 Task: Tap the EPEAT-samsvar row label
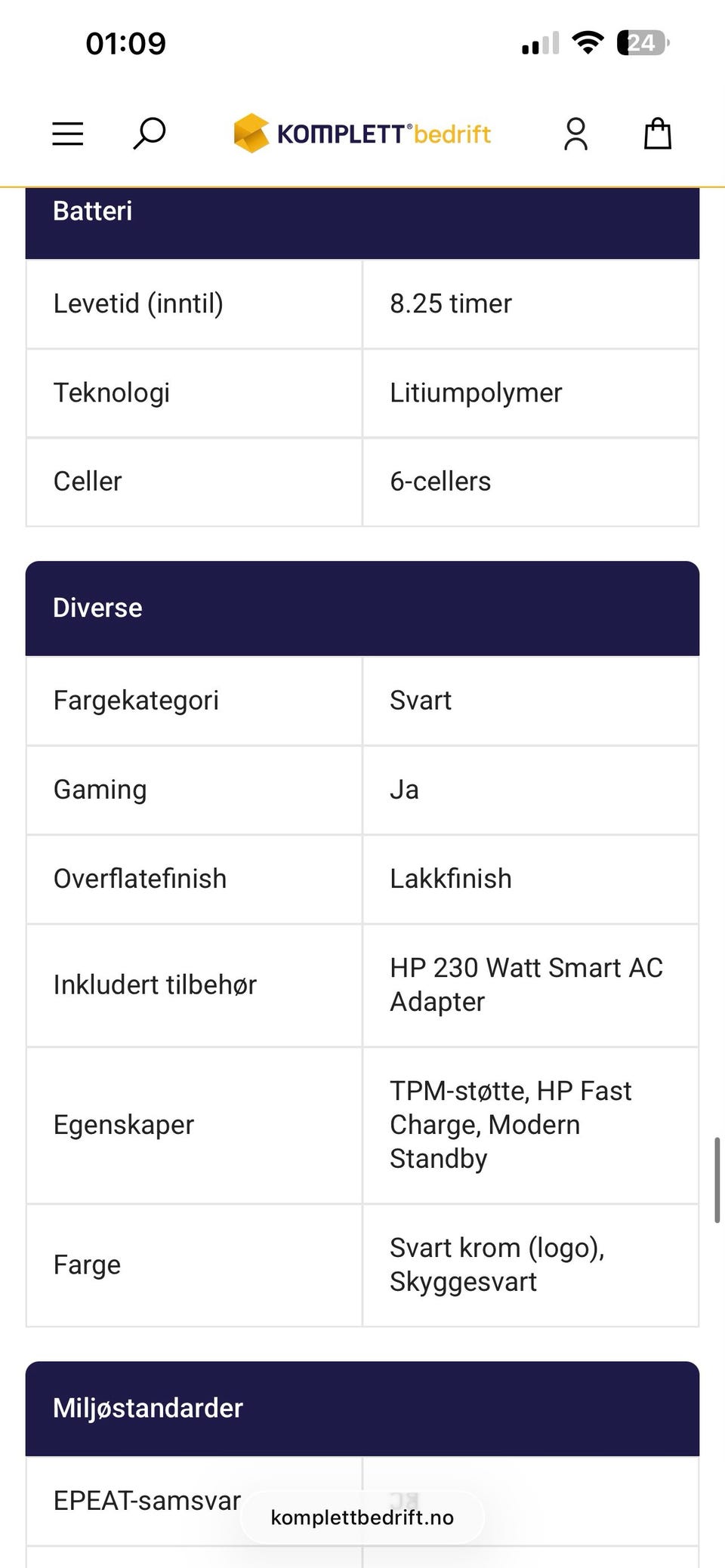147,1501
